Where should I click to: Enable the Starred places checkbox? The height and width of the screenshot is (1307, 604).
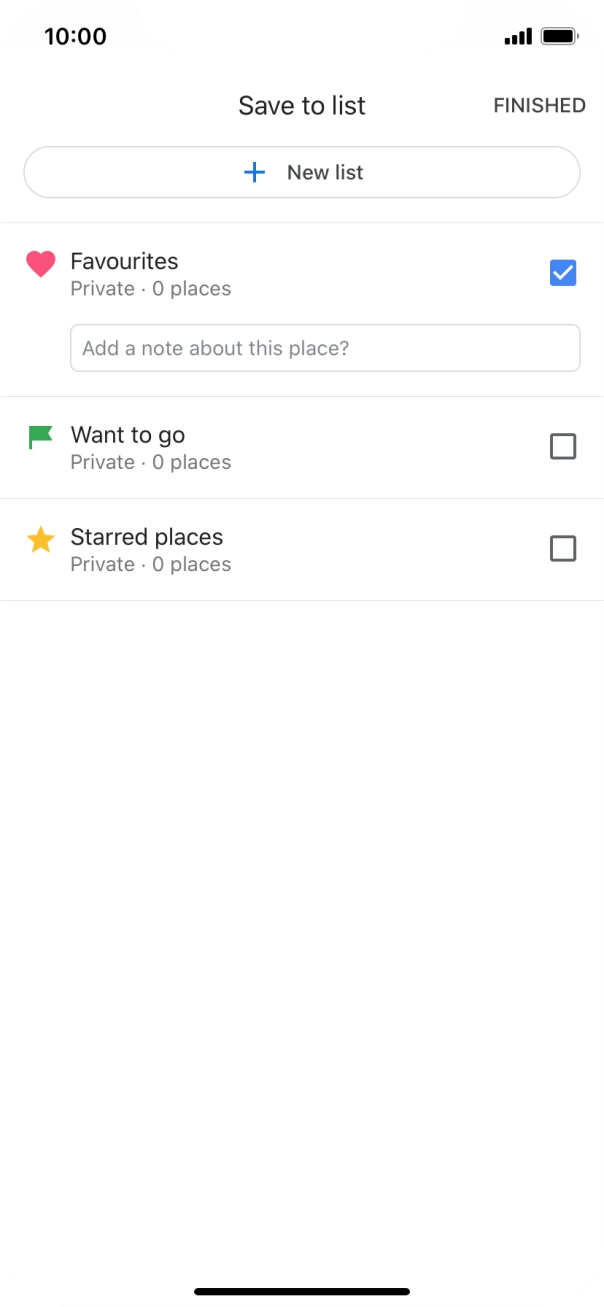point(563,548)
